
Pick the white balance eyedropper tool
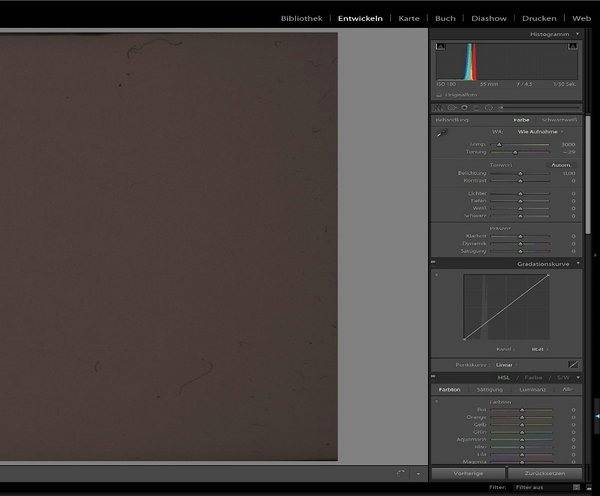442,133
